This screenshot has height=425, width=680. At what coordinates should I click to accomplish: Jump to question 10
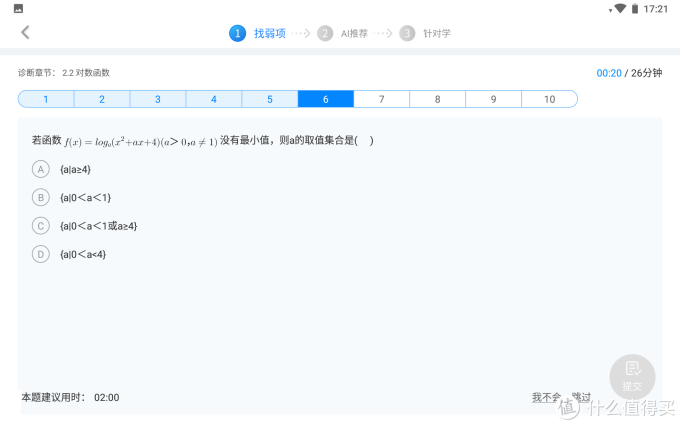point(549,99)
